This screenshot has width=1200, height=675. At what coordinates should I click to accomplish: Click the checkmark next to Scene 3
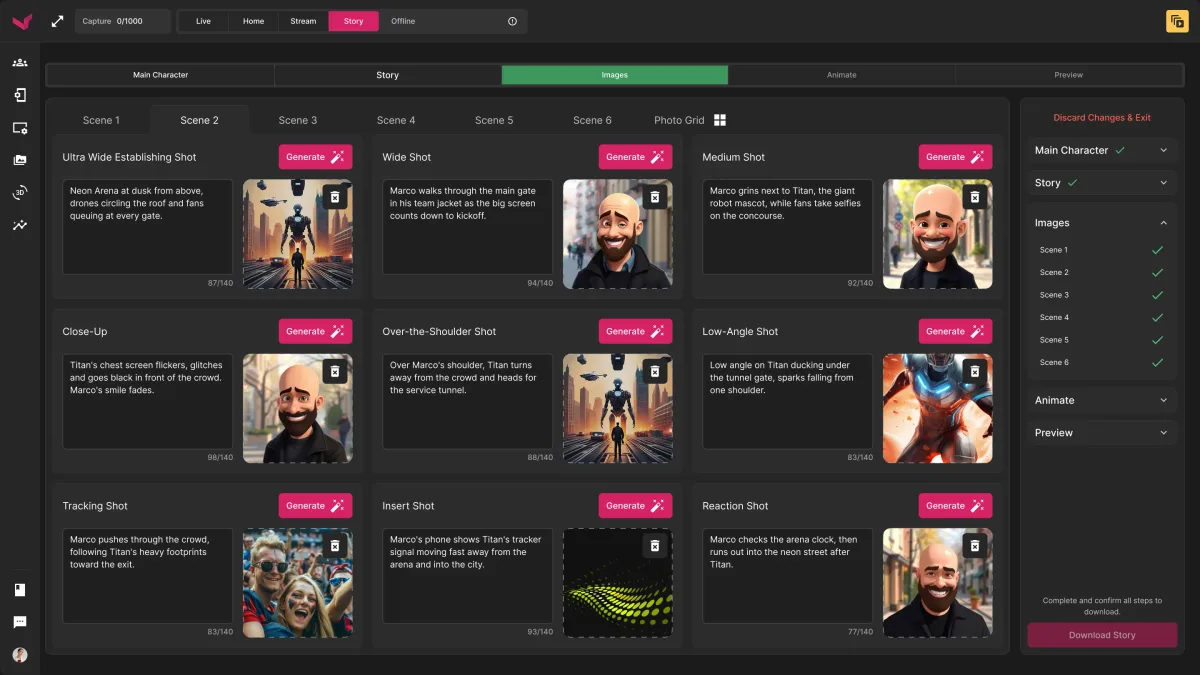tap(1158, 295)
